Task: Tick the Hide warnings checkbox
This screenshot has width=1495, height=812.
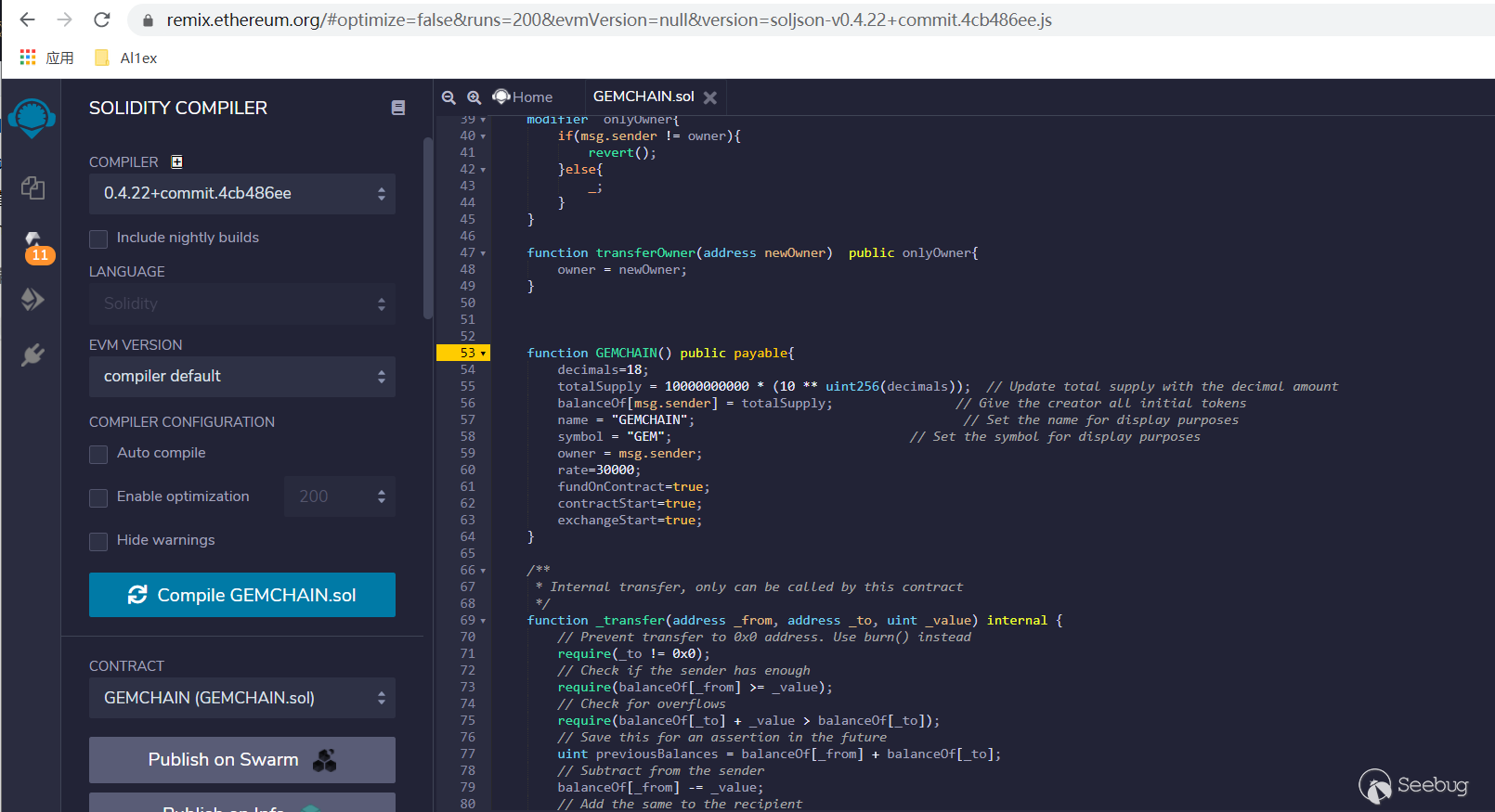Action: point(98,541)
